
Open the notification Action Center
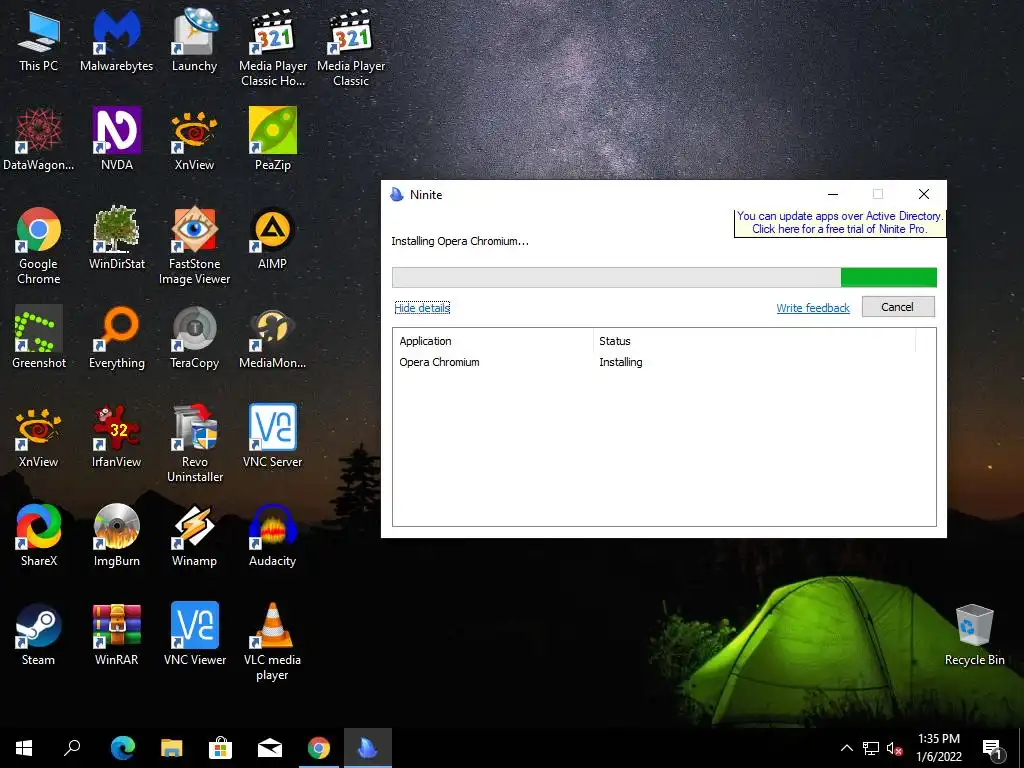pos(993,749)
